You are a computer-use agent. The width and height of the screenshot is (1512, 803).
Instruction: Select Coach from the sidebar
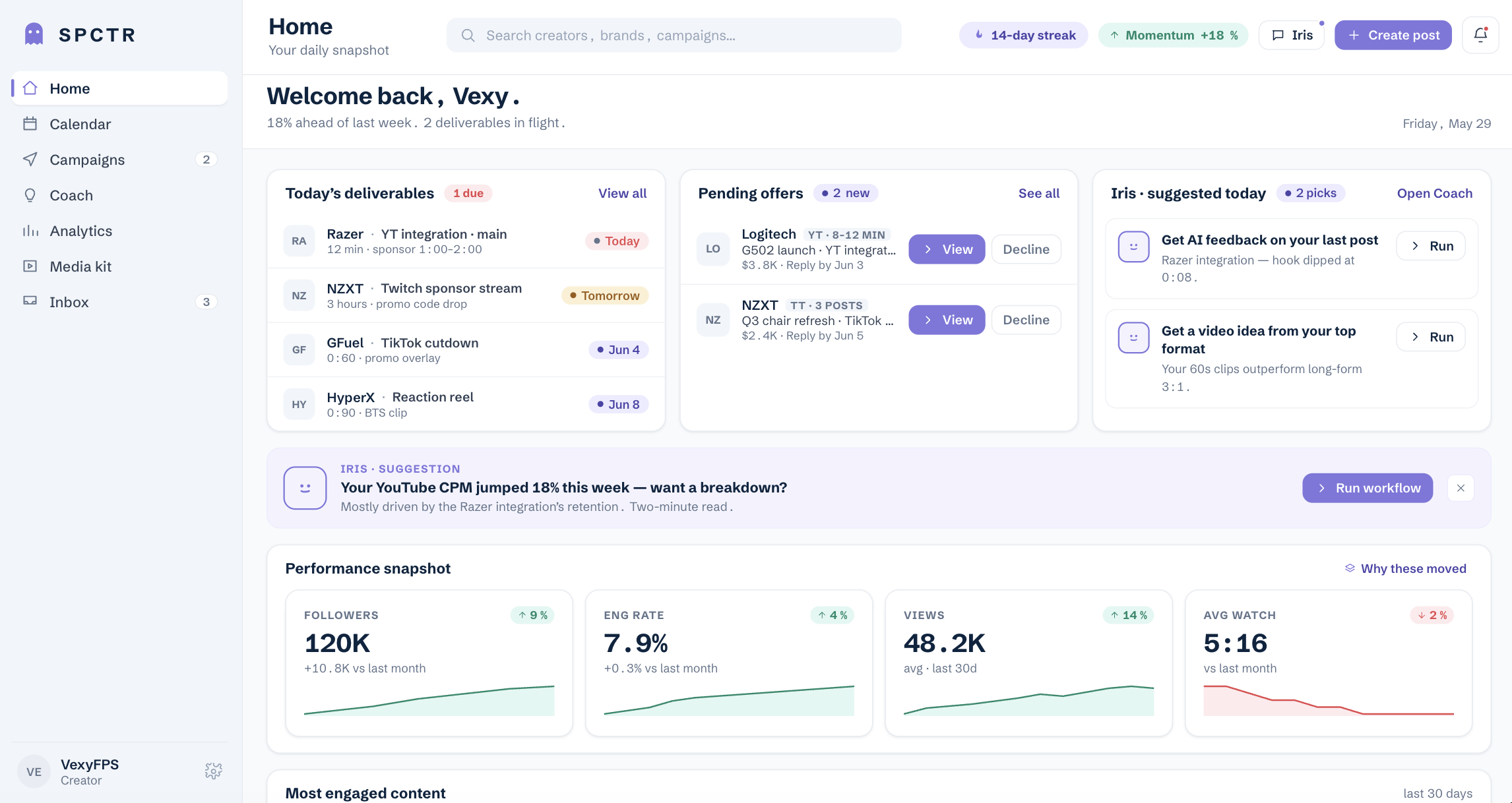point(119,195)
